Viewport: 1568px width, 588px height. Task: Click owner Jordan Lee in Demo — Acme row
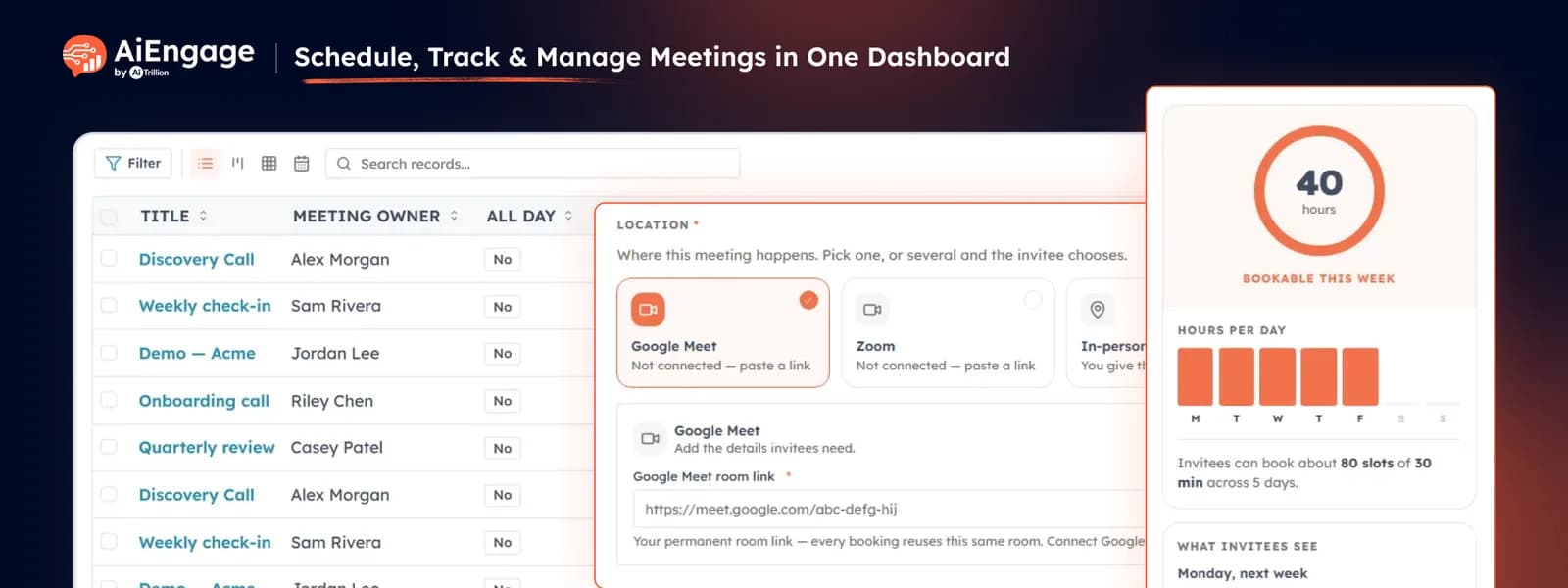coord(335,353)
